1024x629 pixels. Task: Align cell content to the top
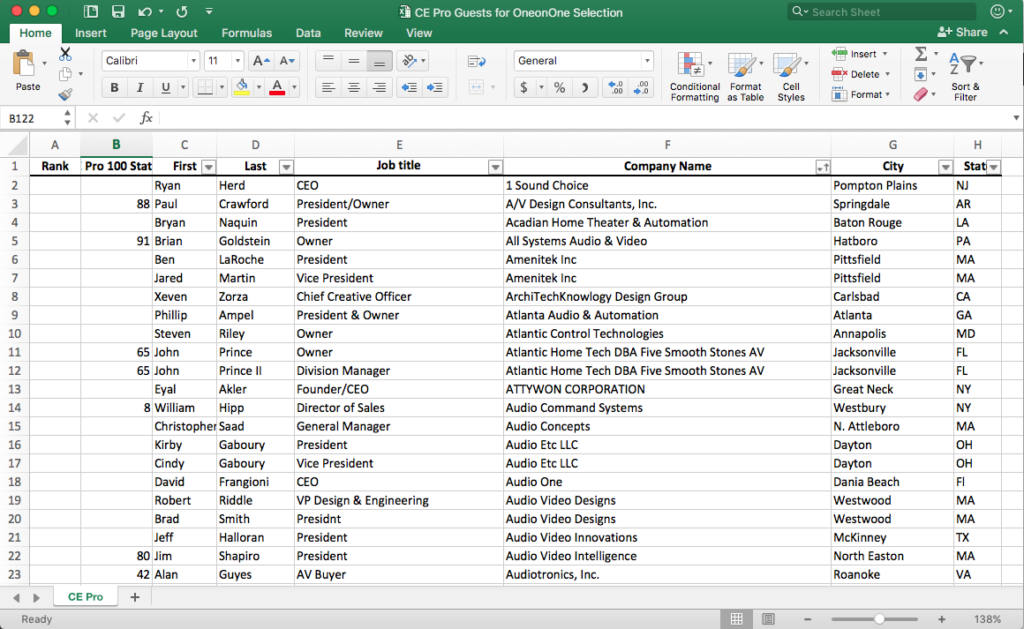[328, 61]
